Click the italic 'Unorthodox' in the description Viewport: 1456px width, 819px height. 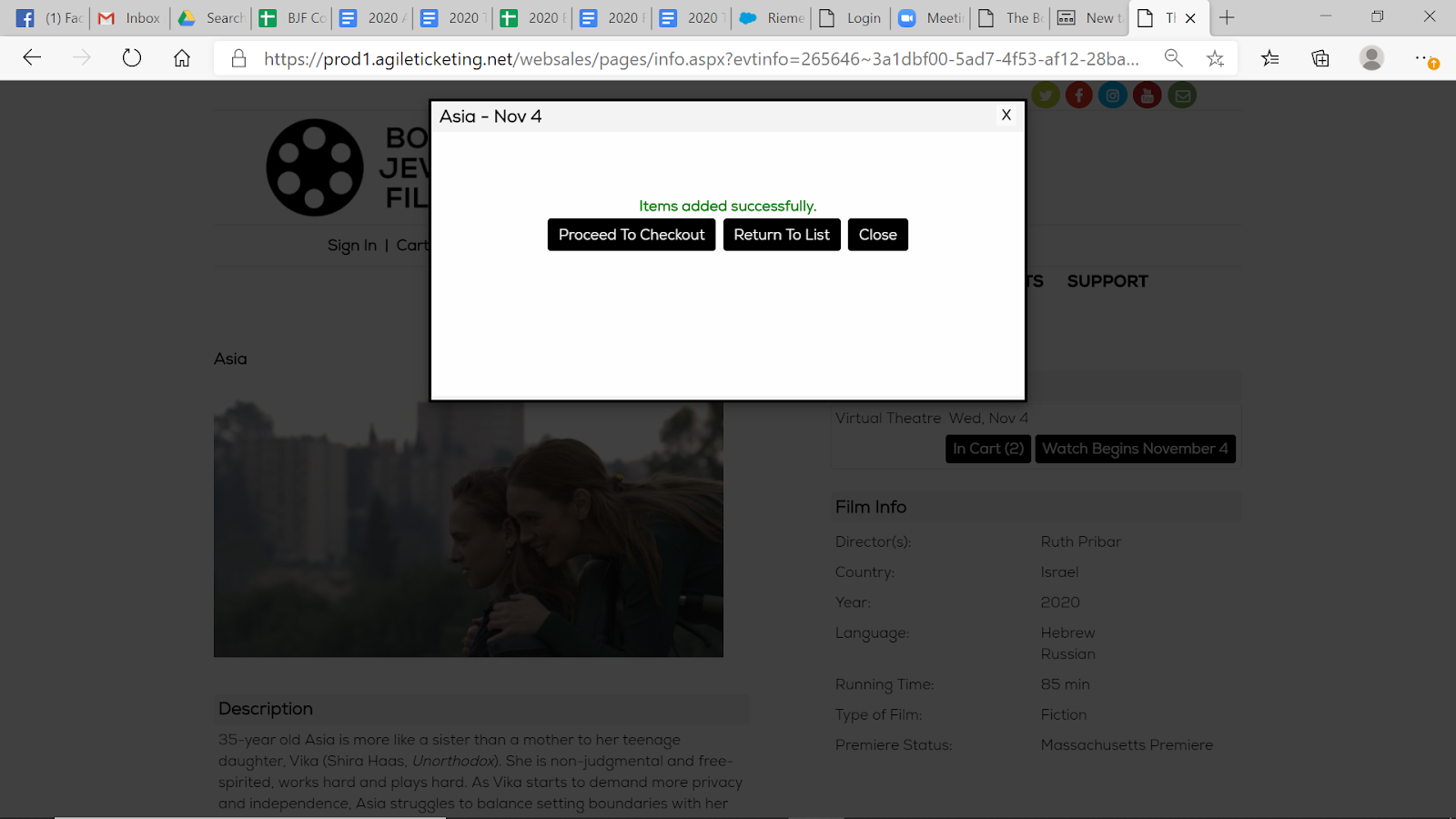pyautogui.click(x=453, y=761)
